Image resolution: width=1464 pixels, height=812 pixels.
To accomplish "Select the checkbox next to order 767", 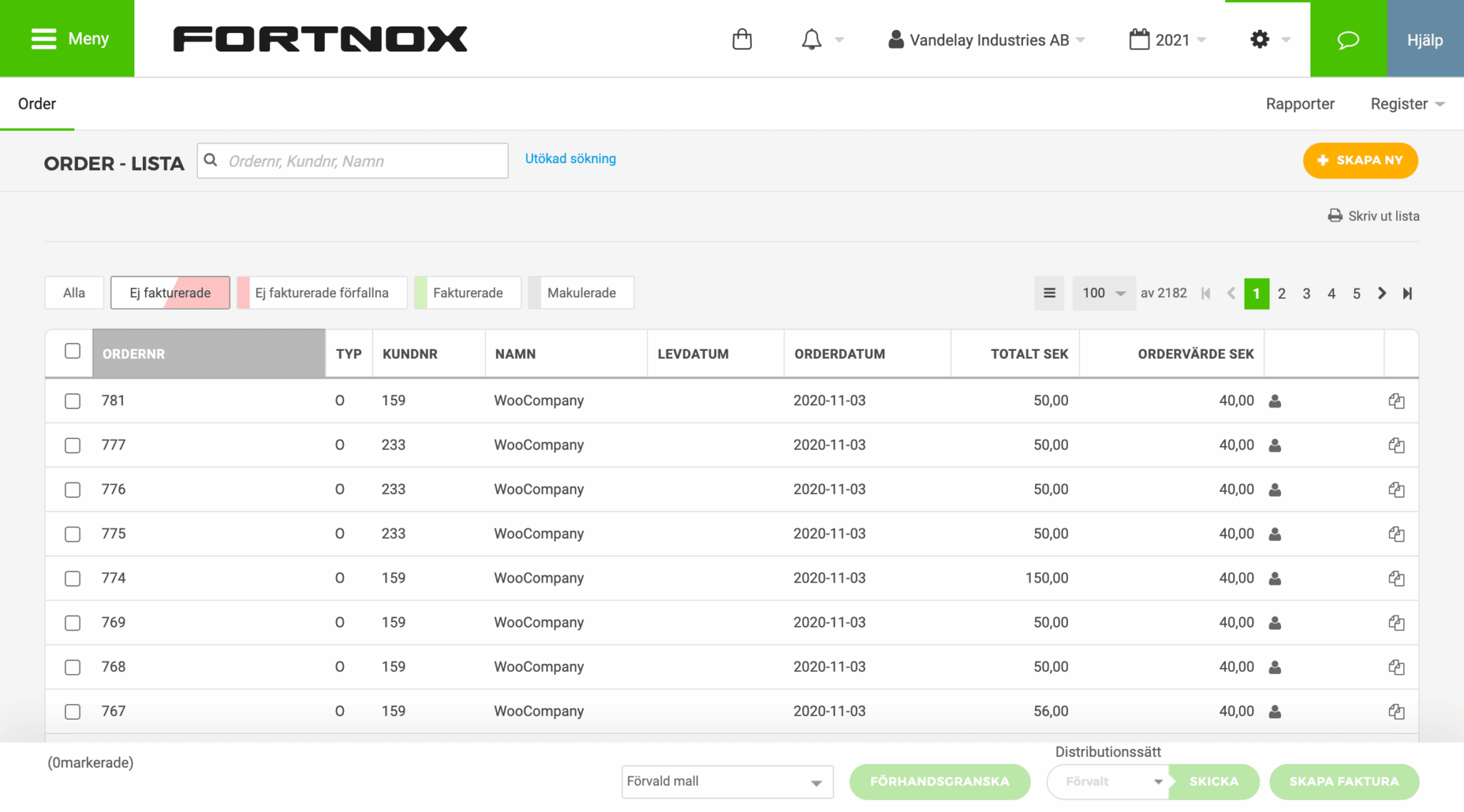I will [x=72, y=710].
